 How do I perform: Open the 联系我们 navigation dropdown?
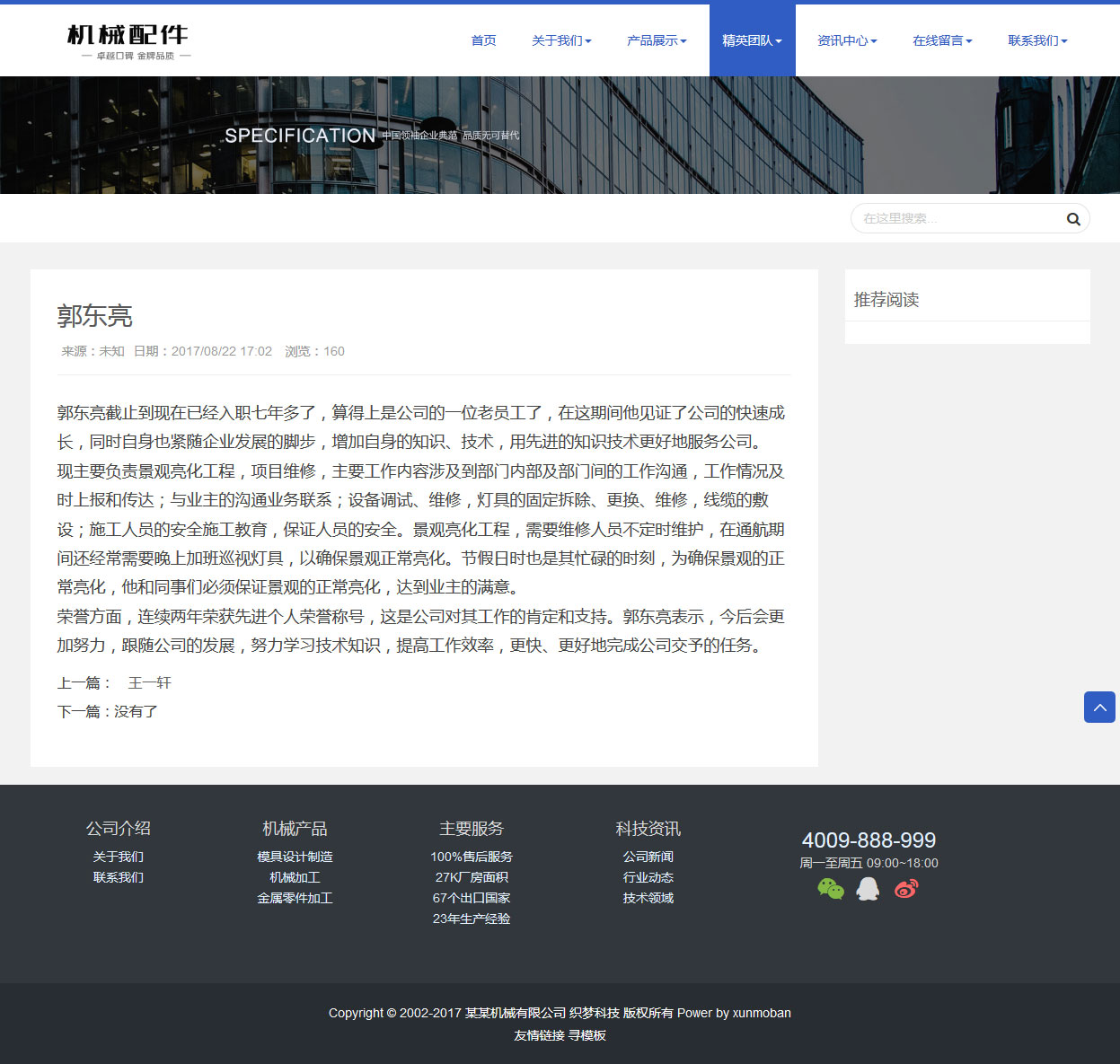[x=1037, y=40]
